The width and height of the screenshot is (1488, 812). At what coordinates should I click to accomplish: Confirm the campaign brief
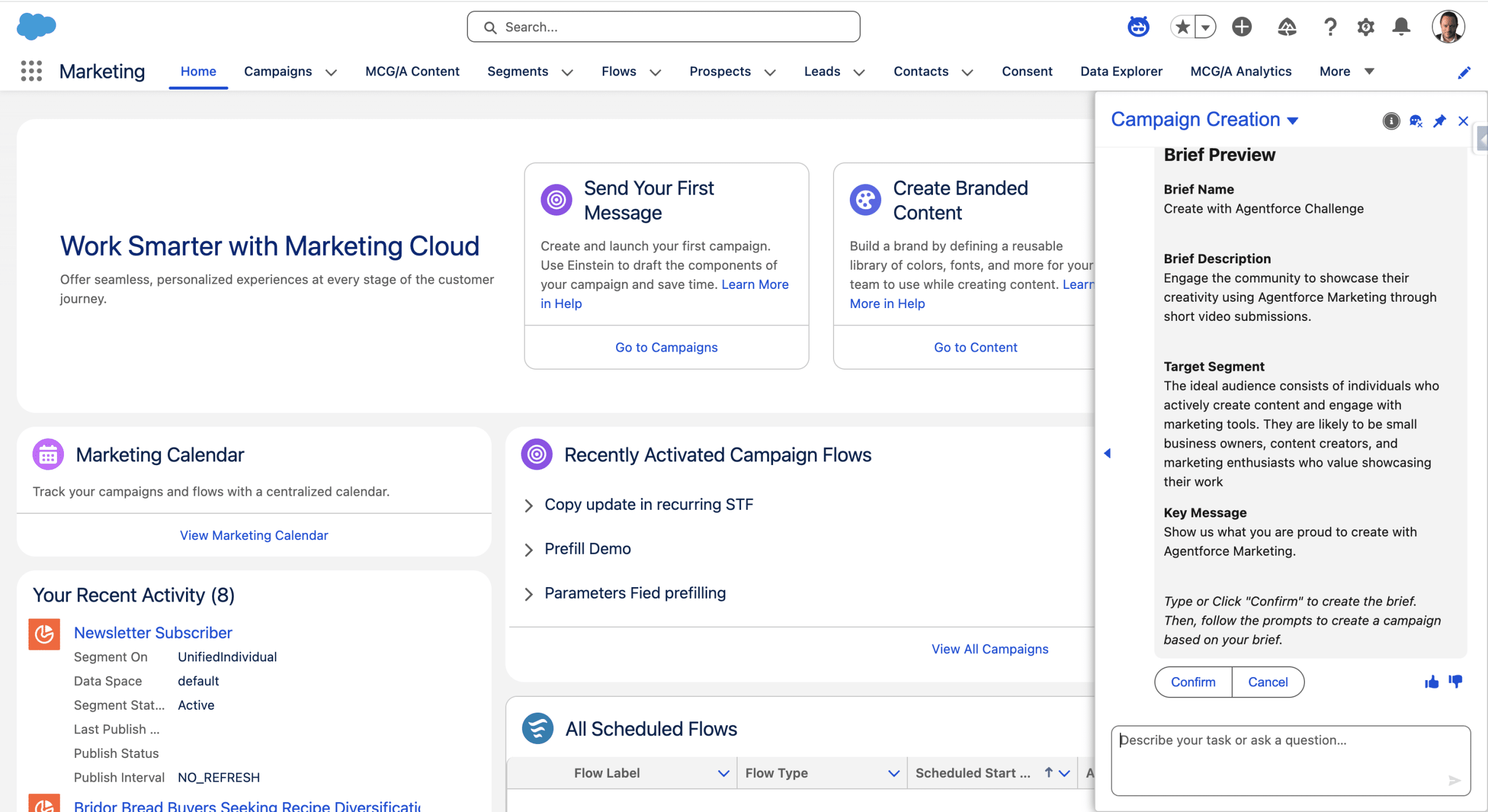pyautogui.click(x=1193, y=682)
